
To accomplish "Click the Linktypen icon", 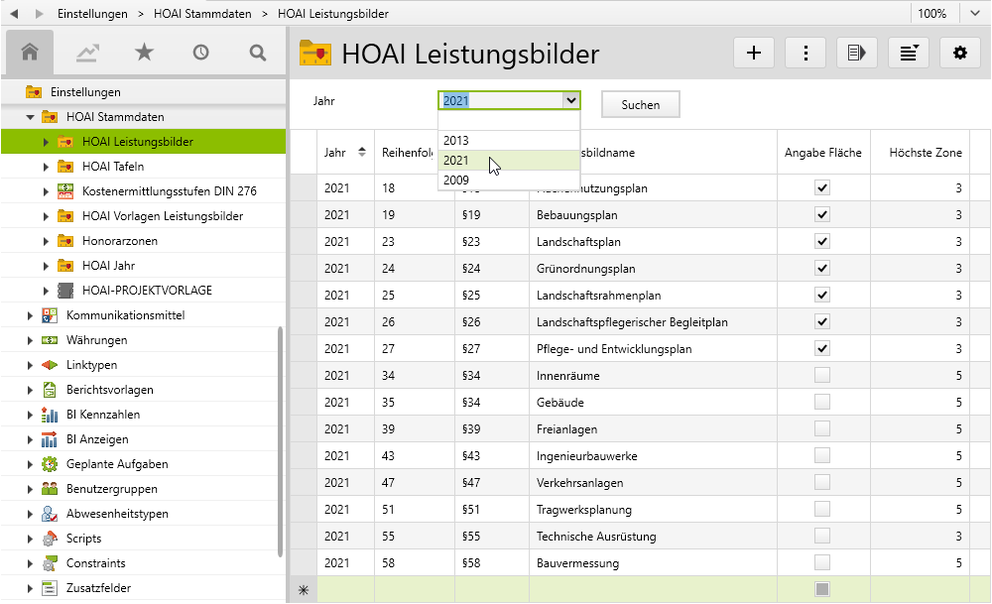I will [x=49, y=365].
